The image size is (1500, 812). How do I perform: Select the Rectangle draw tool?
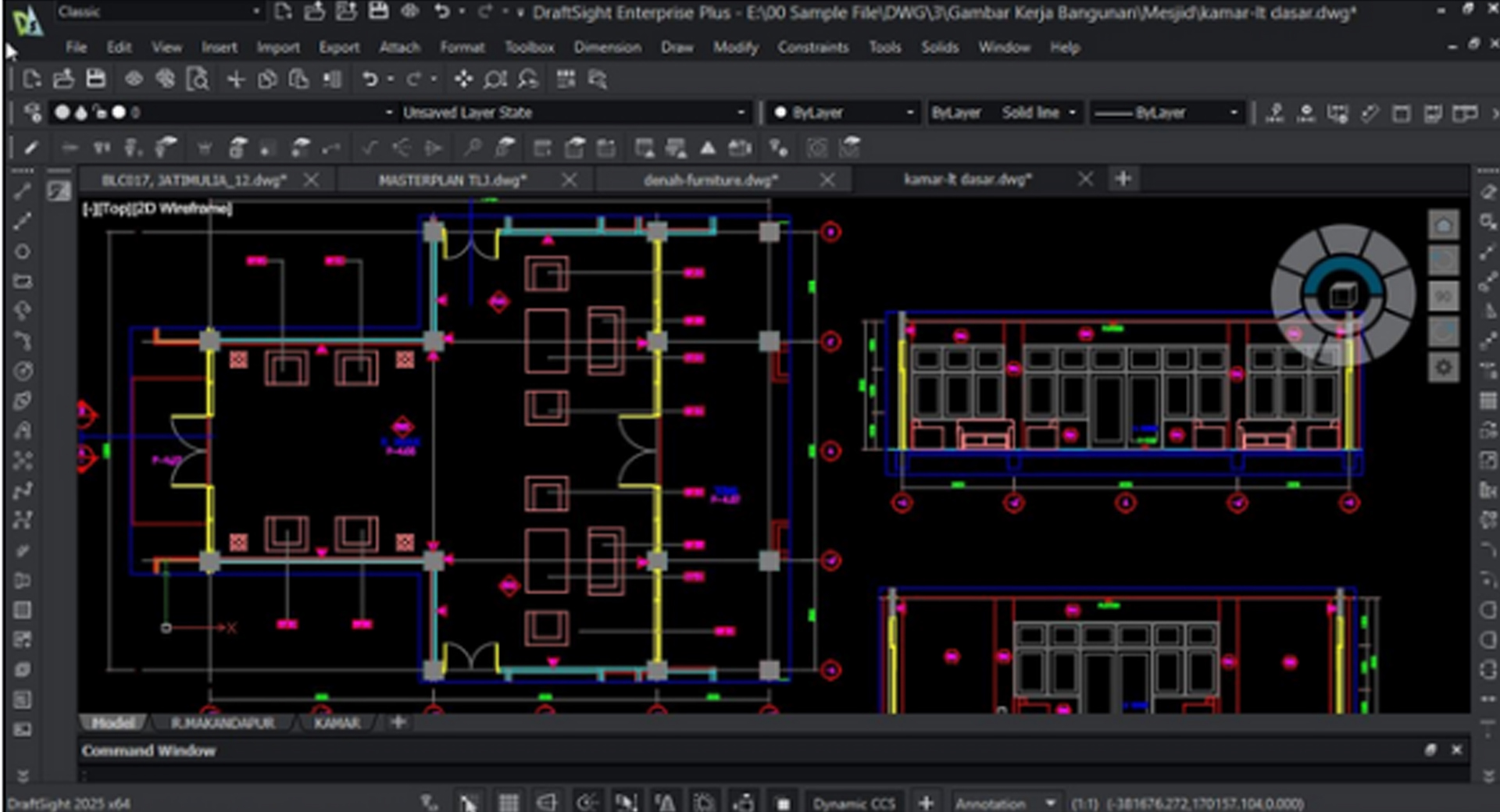click(x=23, y=281)
